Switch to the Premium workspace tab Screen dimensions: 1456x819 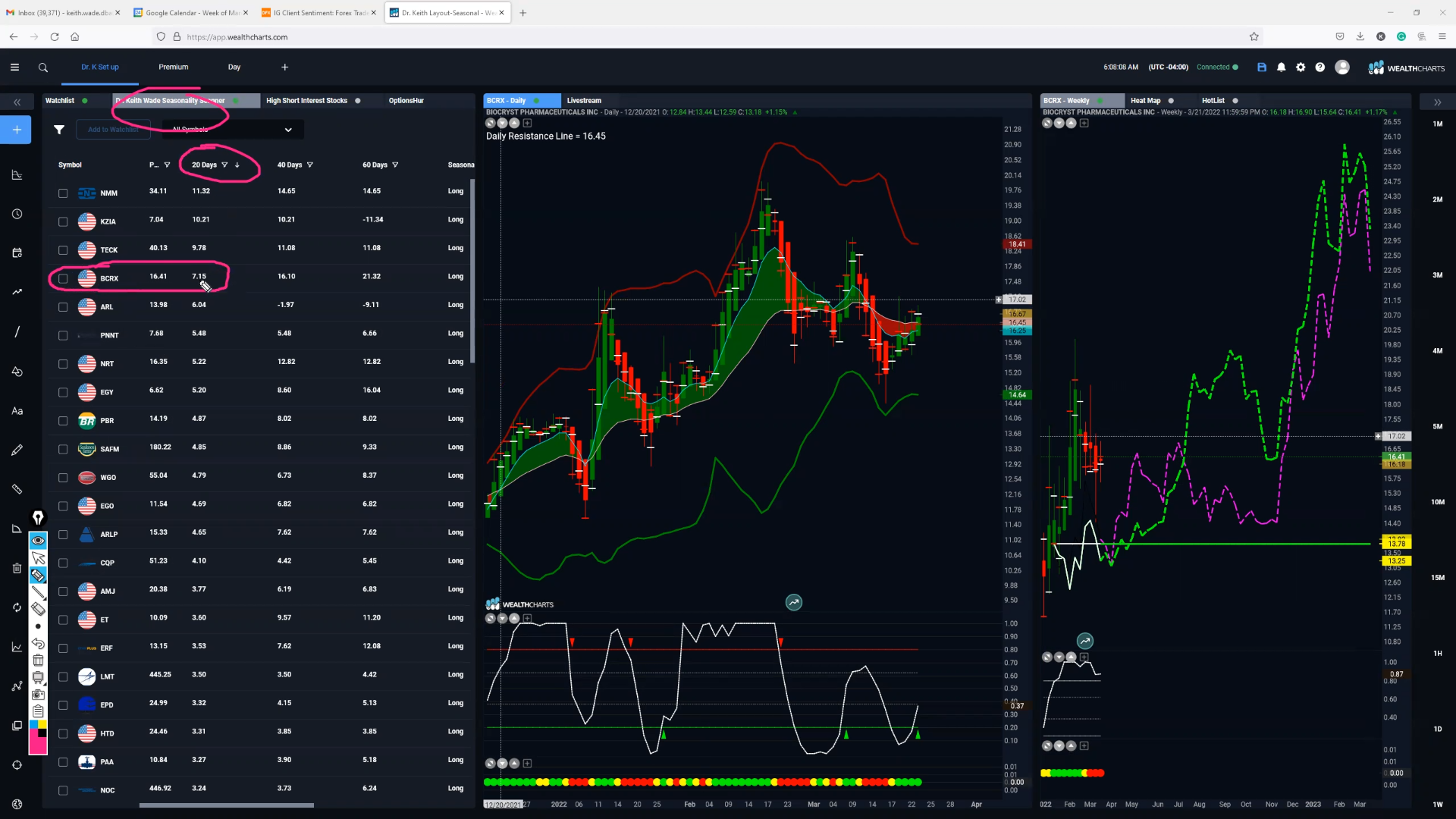tap(174, 67)
